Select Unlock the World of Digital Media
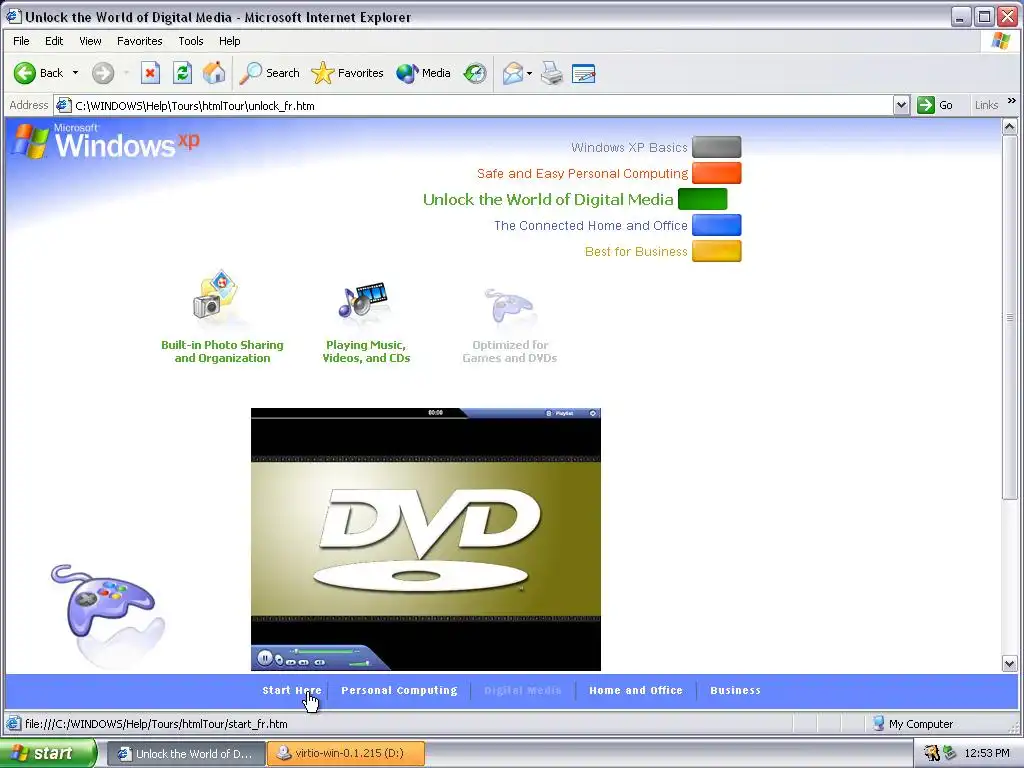Image resolution: width=1024 pixels, height=768 pixels. 548,200
